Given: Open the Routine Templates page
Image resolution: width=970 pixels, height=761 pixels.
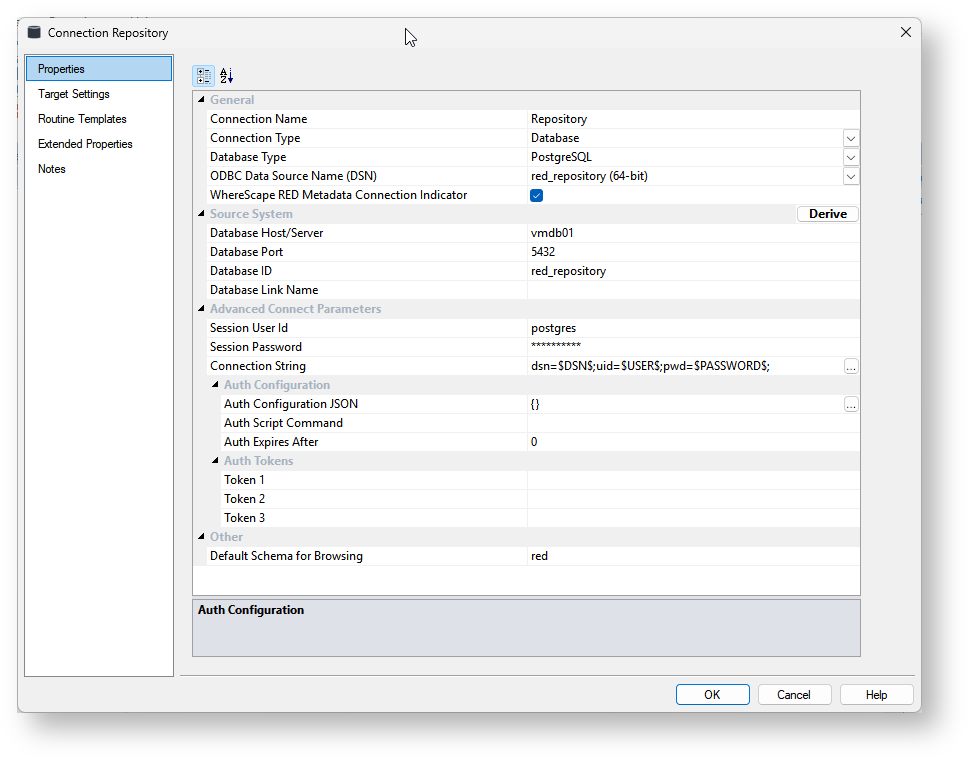Looking at the screenshot, I should tap(99, 119).
